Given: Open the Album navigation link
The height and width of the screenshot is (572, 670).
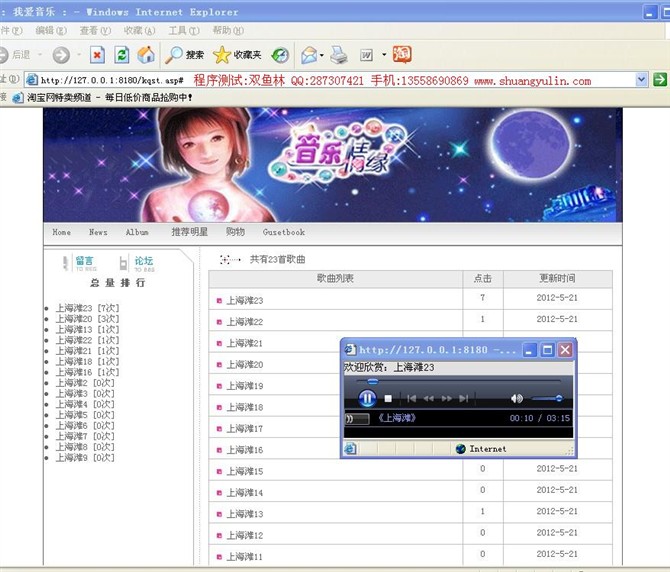Looking at the screenshot, I should [137, 232].
